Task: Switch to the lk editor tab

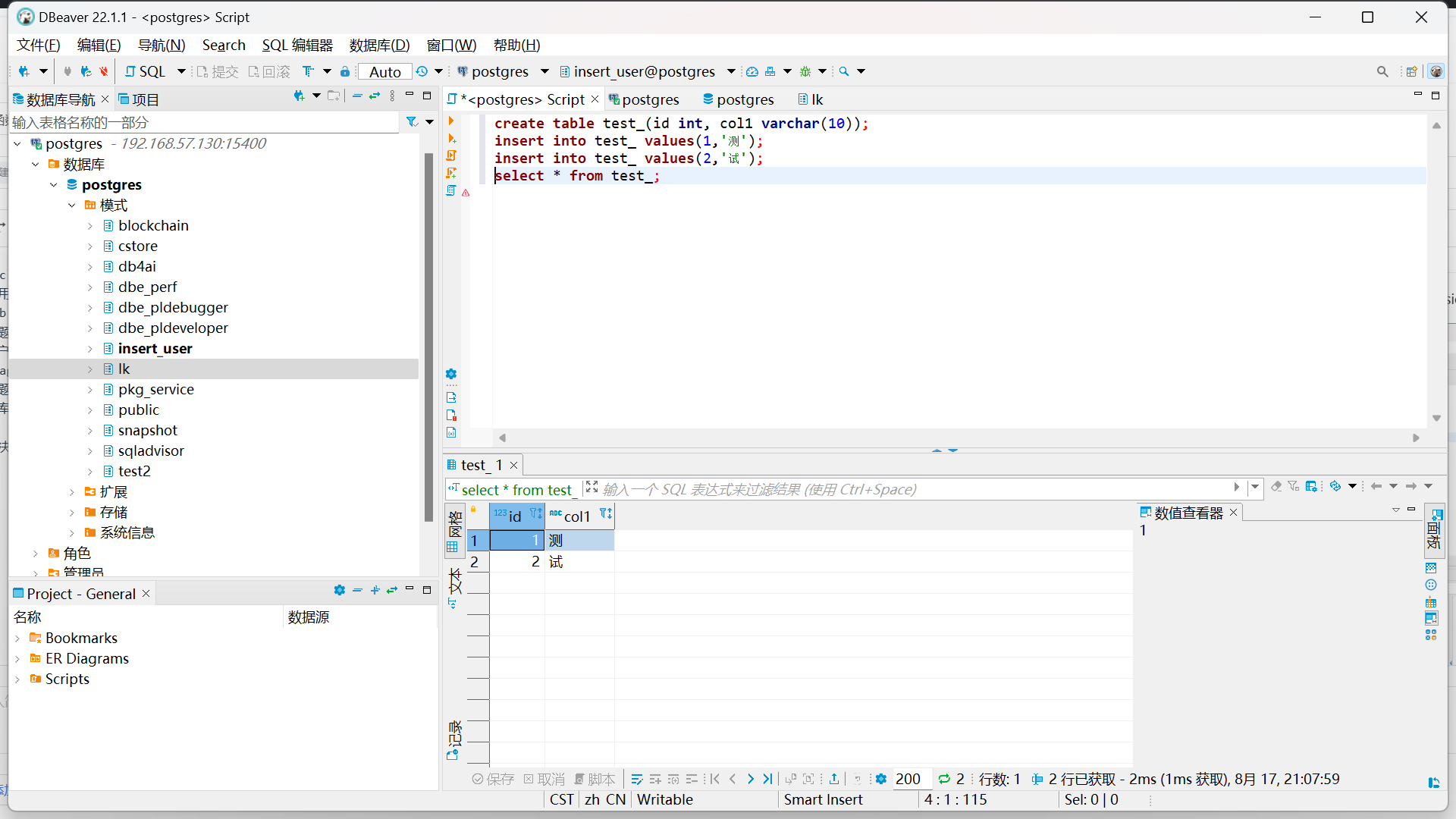Action: point(811,99)
